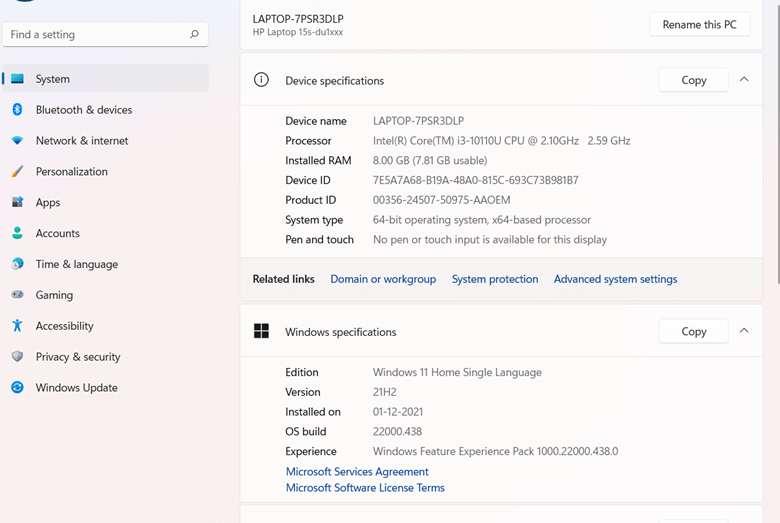Click the Apps icon in sidebar

click(18, 203)
